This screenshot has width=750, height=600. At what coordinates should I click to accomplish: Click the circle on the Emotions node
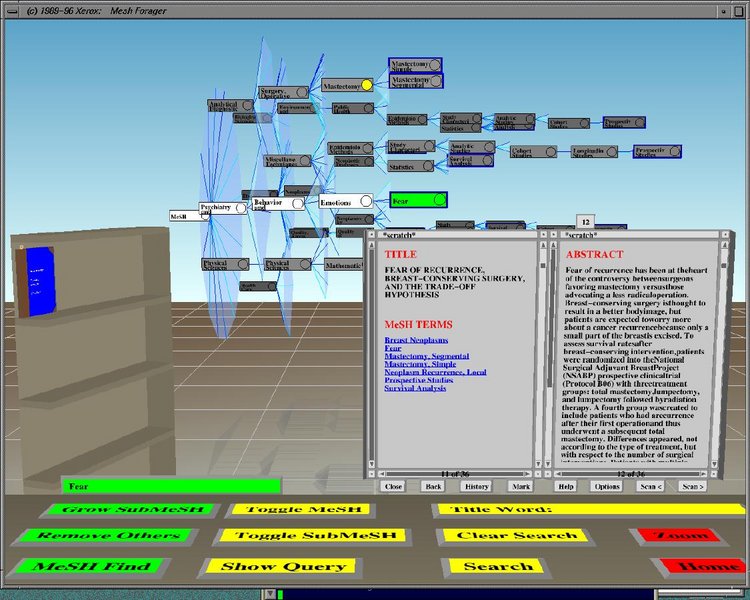pos(366,201)
